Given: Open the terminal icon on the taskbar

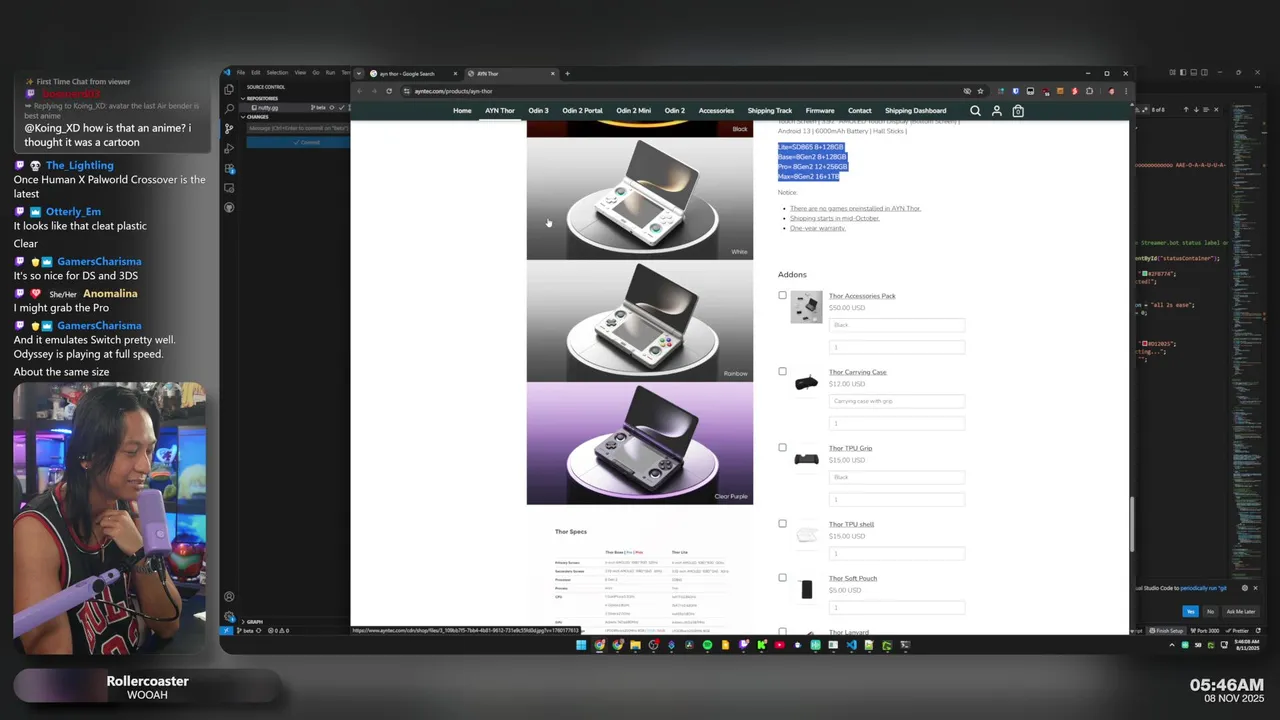Looking at the screenshot, I should [x=905, y=645].
